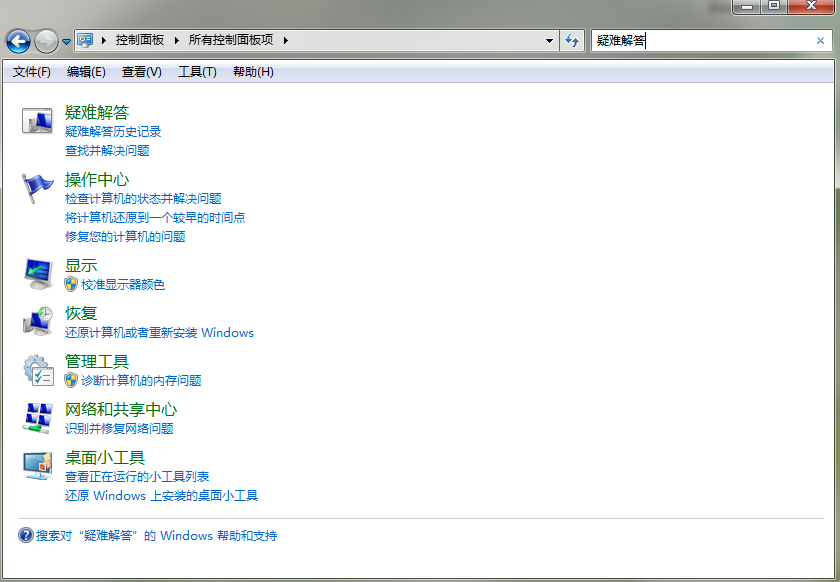Open 将计算机还原到一个较早的时间点
Screen dimensions: 840x582
[155, 218]
